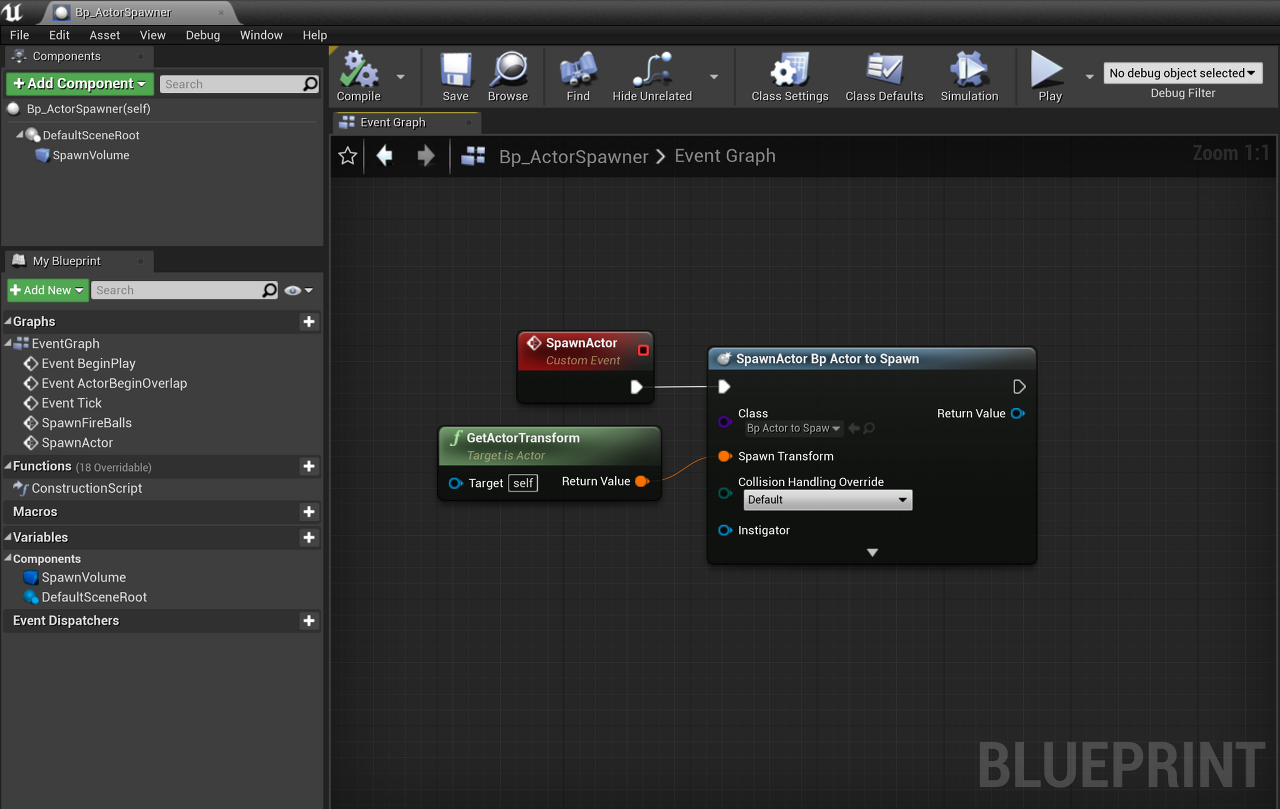The image size is (1280, 809).
Task: Select SpawnFireBalls event entry
Action: point(86,423)
